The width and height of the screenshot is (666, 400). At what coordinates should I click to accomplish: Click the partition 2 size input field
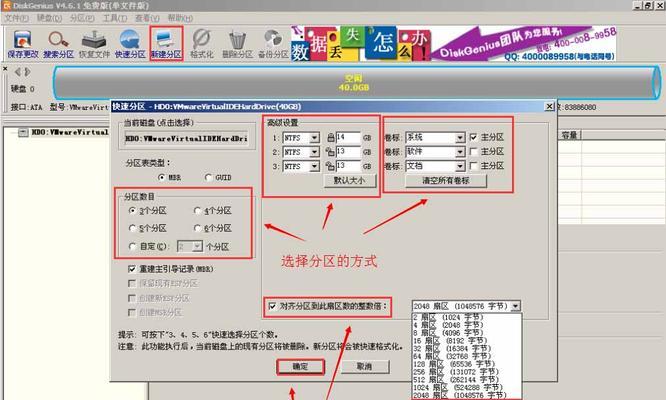pos(348,152)
